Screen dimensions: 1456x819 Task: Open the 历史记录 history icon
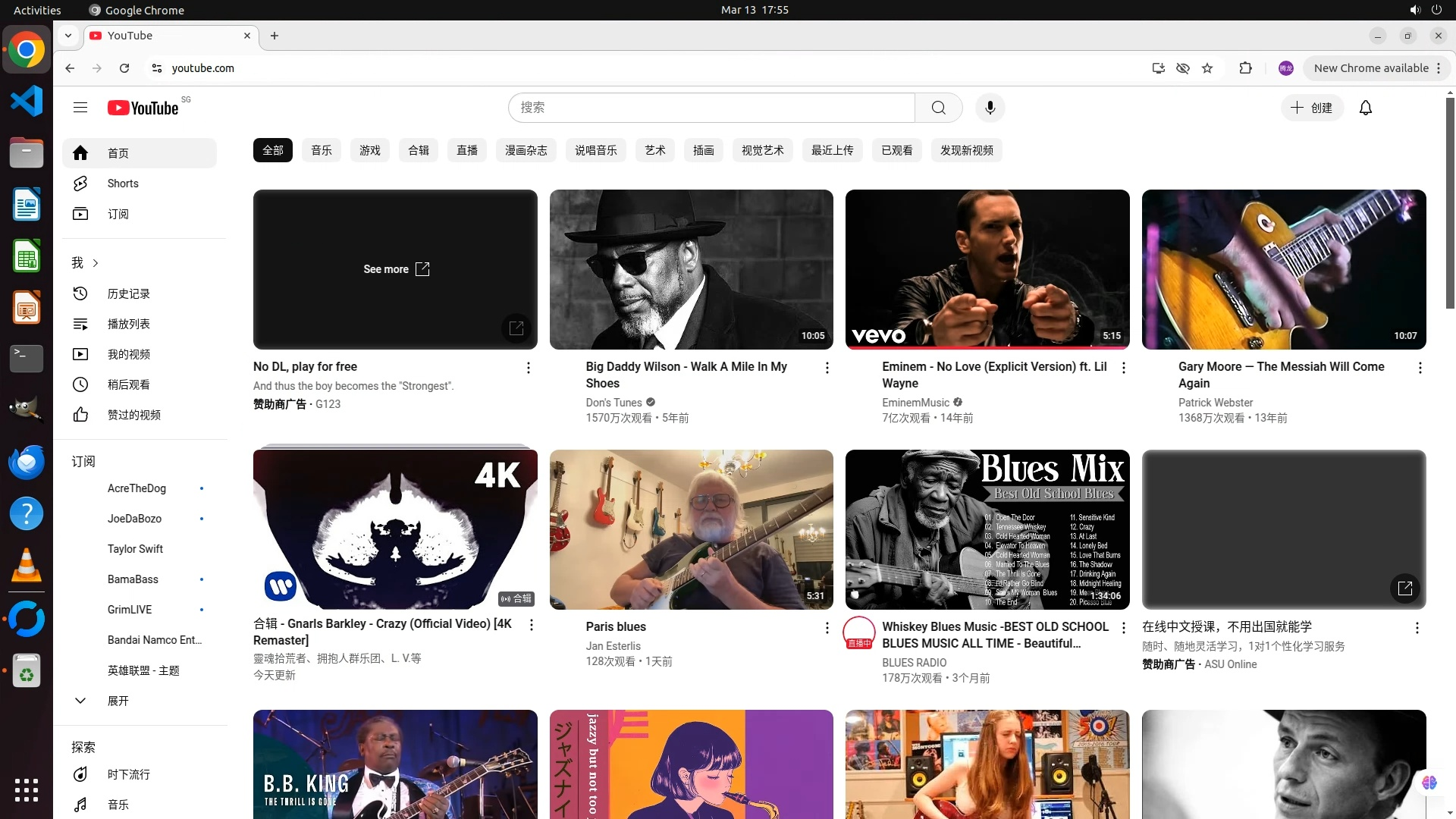(x=80, y=293)
